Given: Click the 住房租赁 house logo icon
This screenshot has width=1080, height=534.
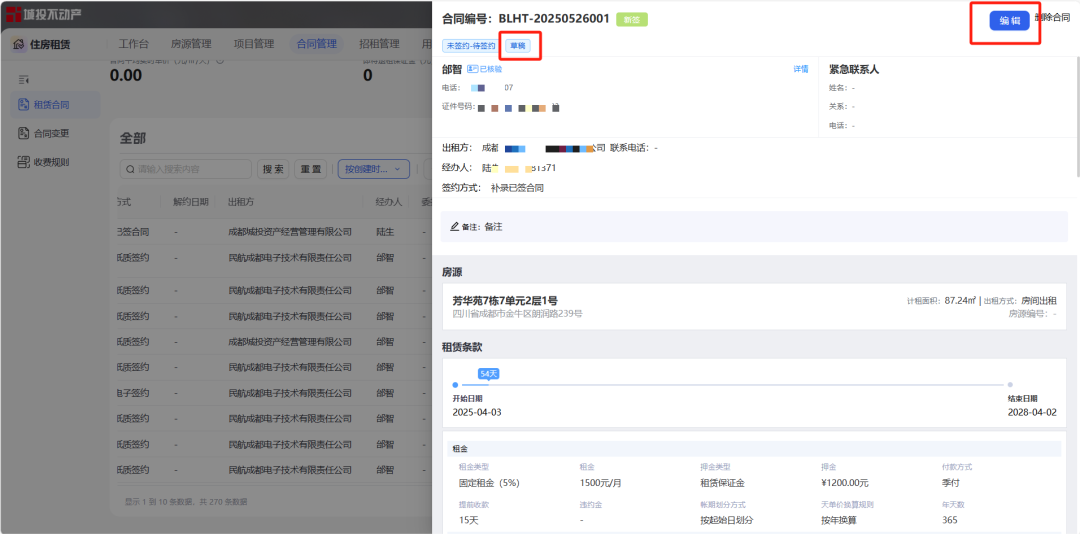Looking at the screenshot, I should point(18,44).
